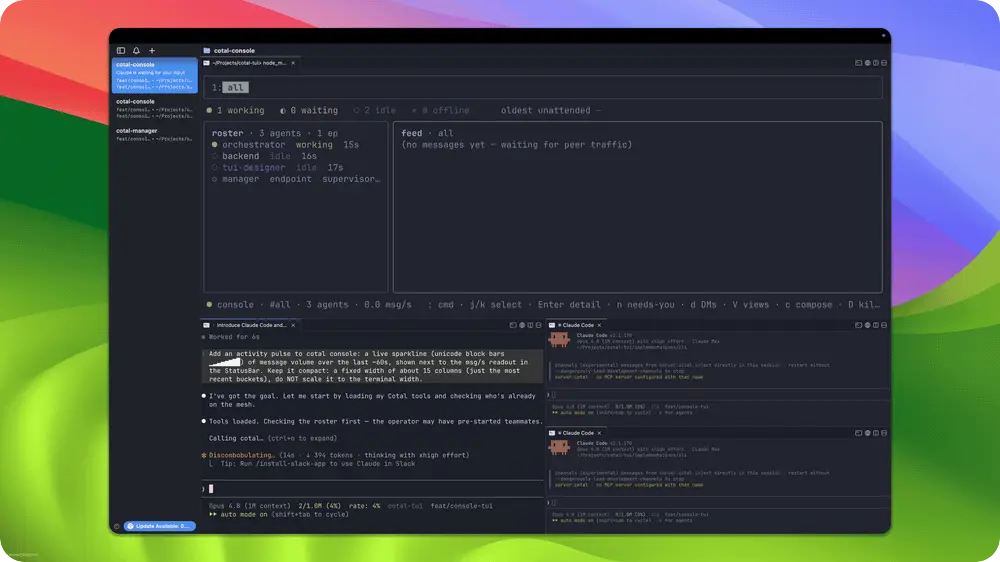Click Claude mascot in upper Claude Code pane
The width and height of the screenshot is (1000, 562).
pyautogui.click(x=559, y=340)
